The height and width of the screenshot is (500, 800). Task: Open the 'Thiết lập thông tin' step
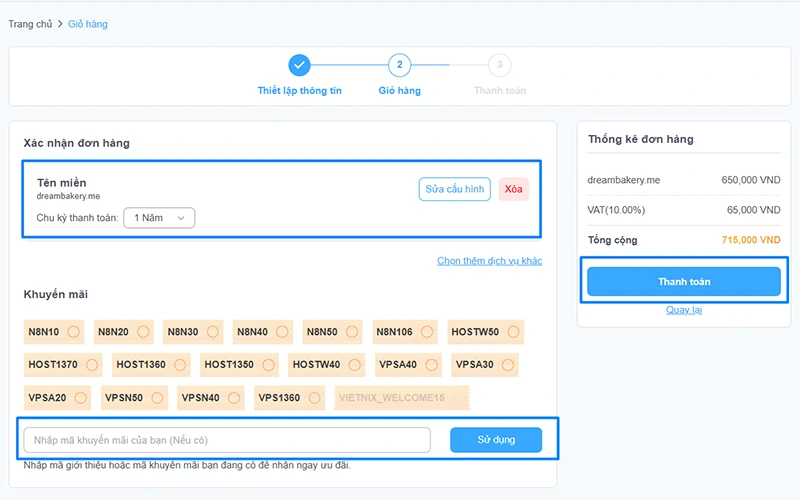[x=299, y=91]
